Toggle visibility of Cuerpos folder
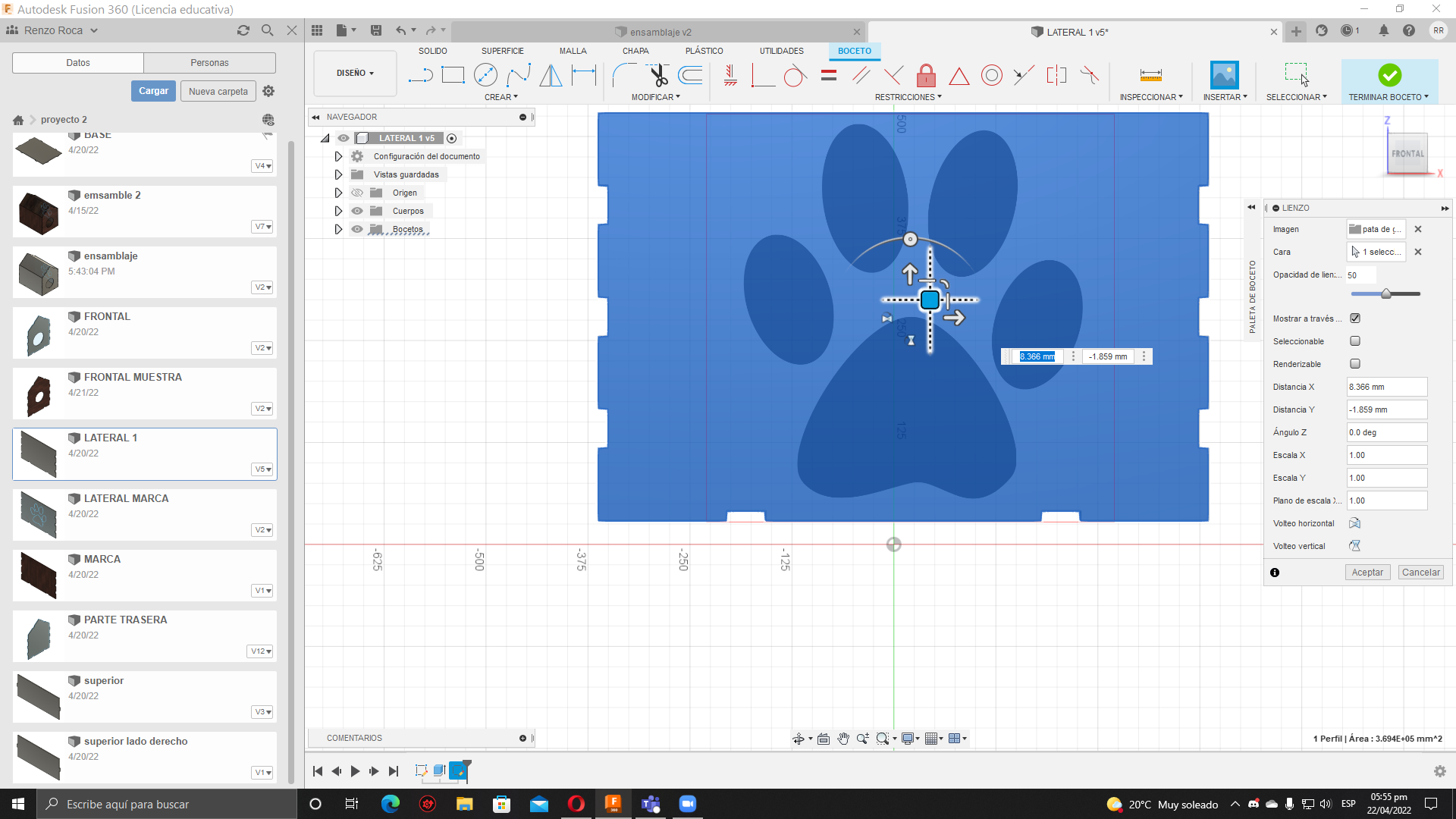 tap(357, 211)
